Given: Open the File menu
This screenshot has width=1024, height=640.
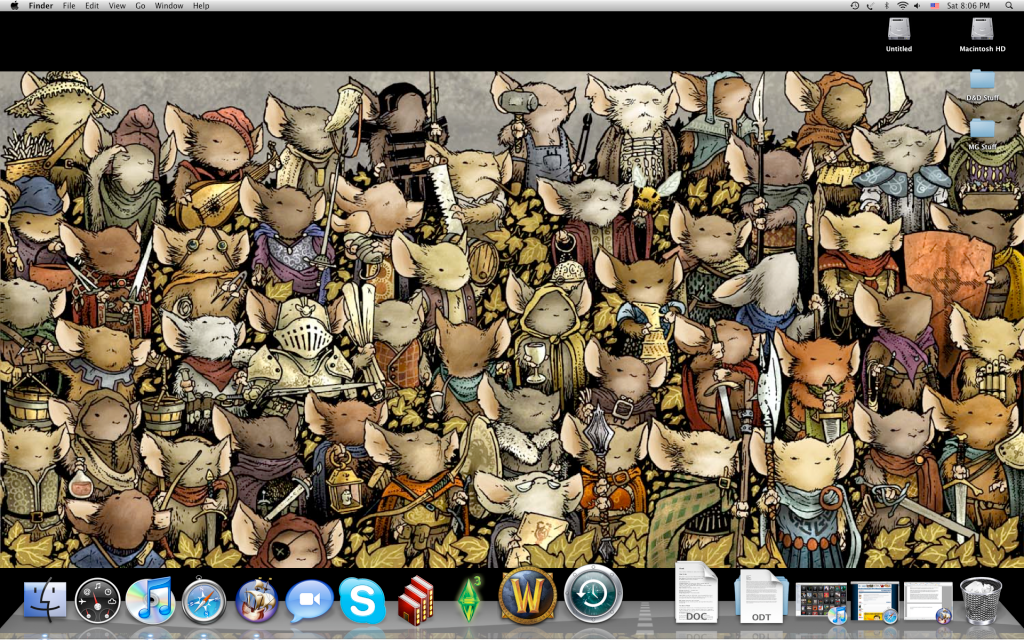Looking at the screenshot, I should (69, 5).
